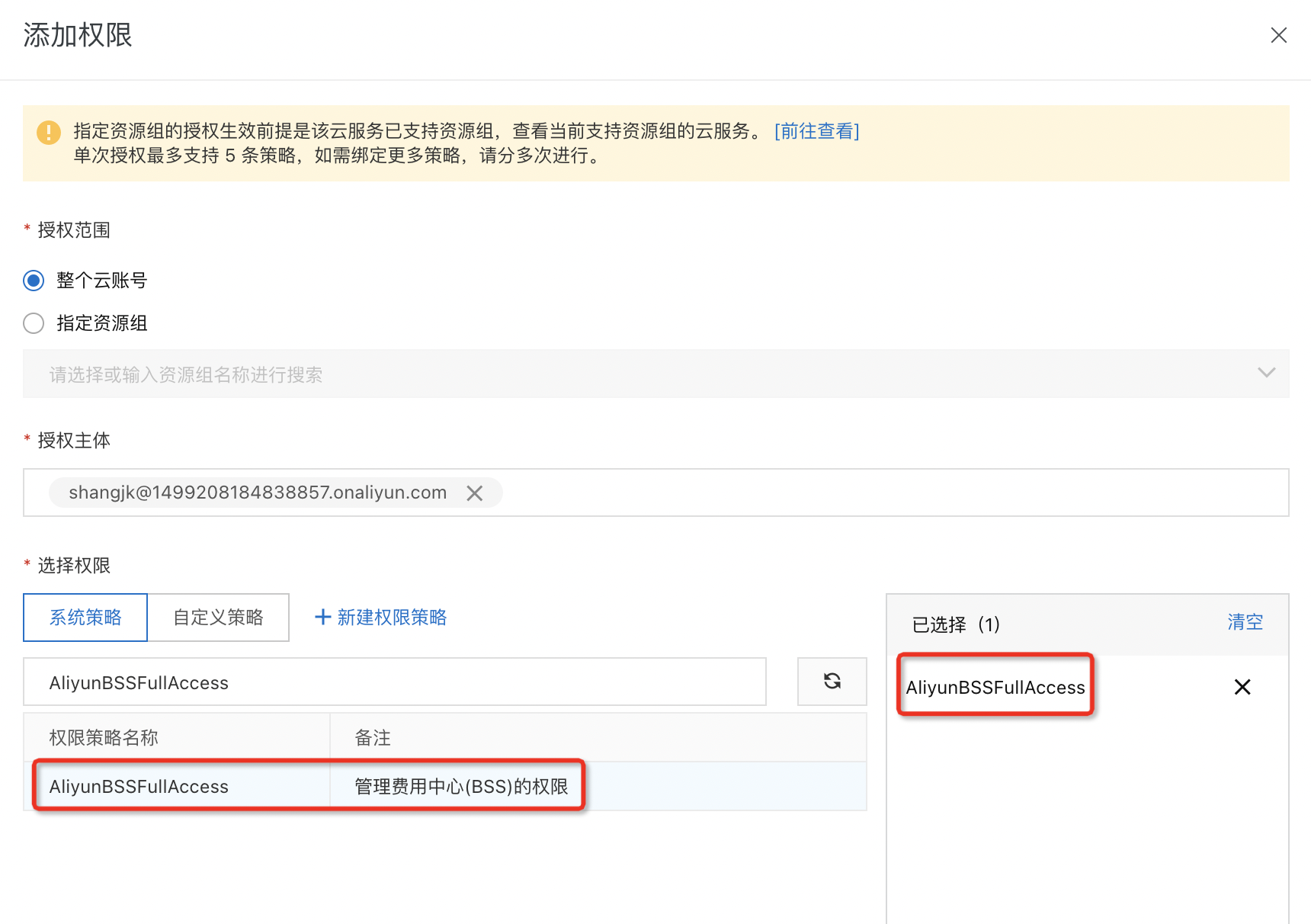Select the AliyunBSSFullAccess policy row
This screenshot has width=1311, height=924.
[x=445, y=786]
